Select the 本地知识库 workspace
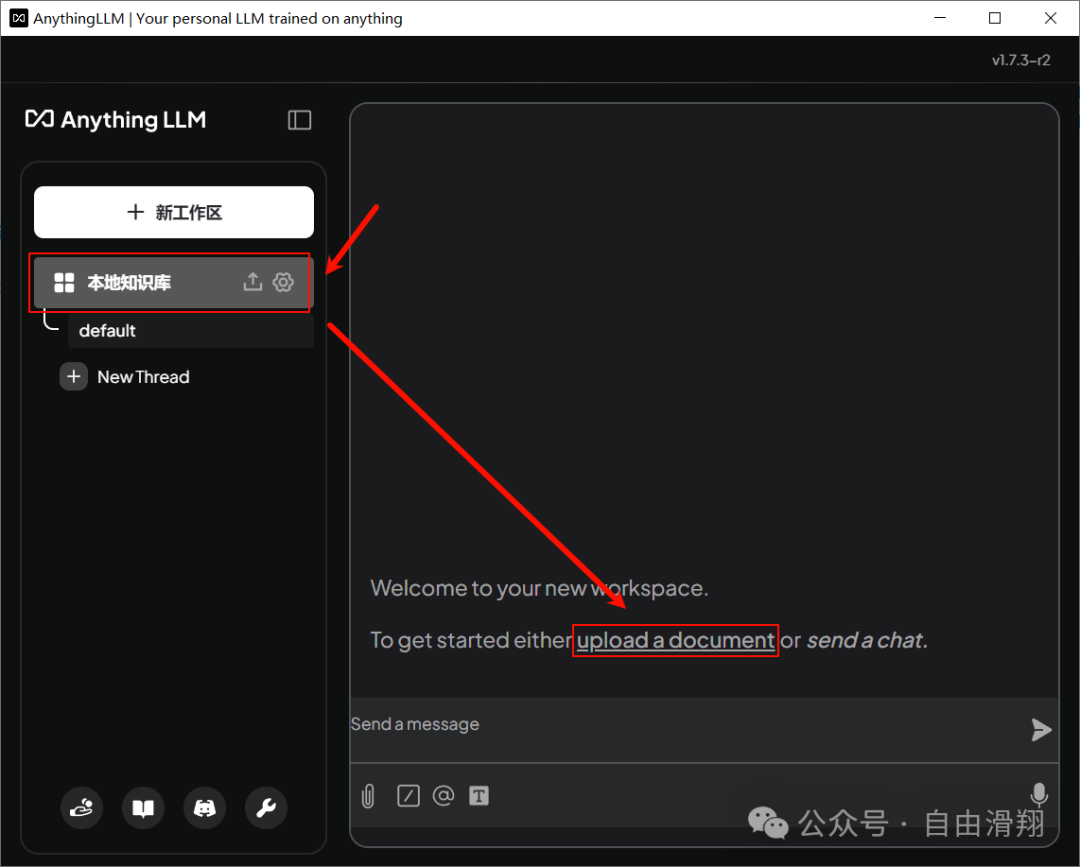 (x=174, y=282)
